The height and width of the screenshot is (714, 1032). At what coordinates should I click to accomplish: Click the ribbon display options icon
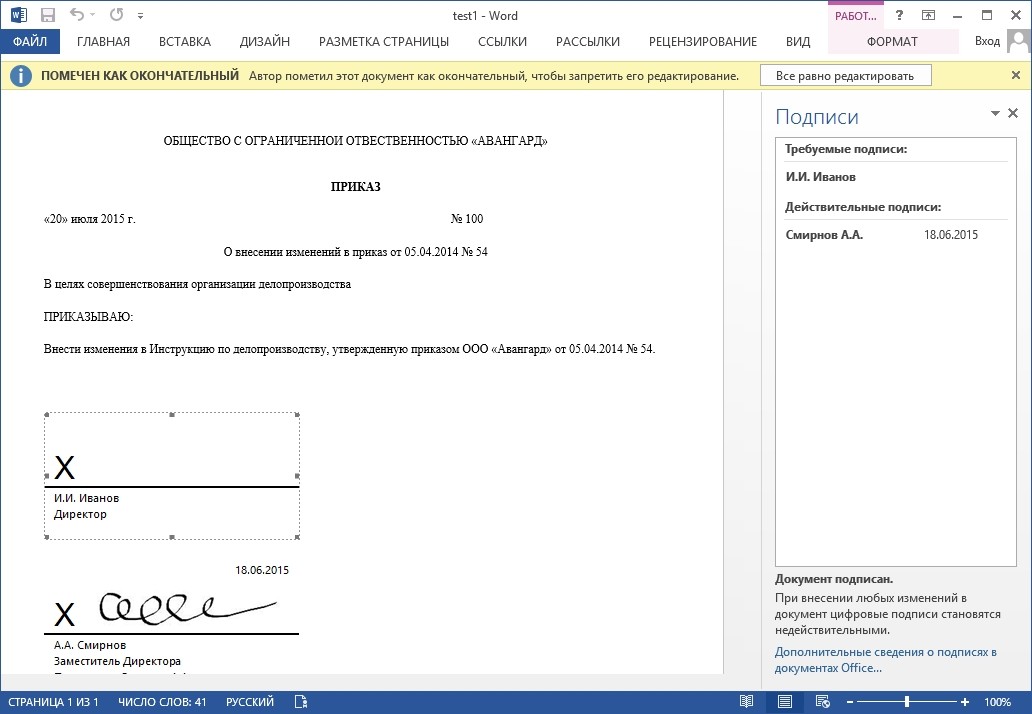928,15
